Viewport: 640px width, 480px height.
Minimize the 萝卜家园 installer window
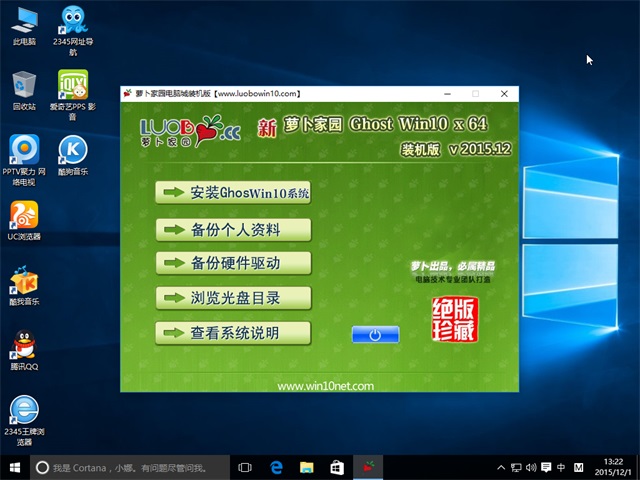tap(448, 94)
